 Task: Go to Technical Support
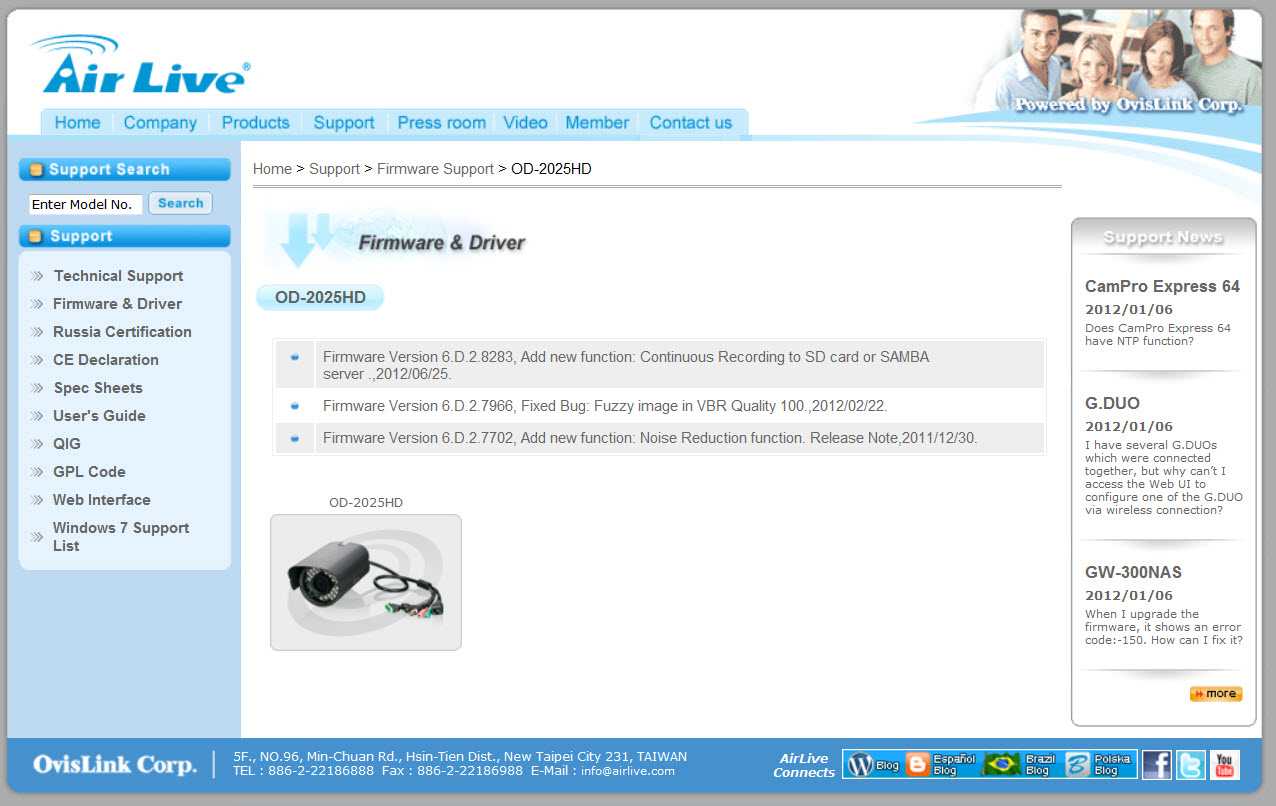click(118, 276)
